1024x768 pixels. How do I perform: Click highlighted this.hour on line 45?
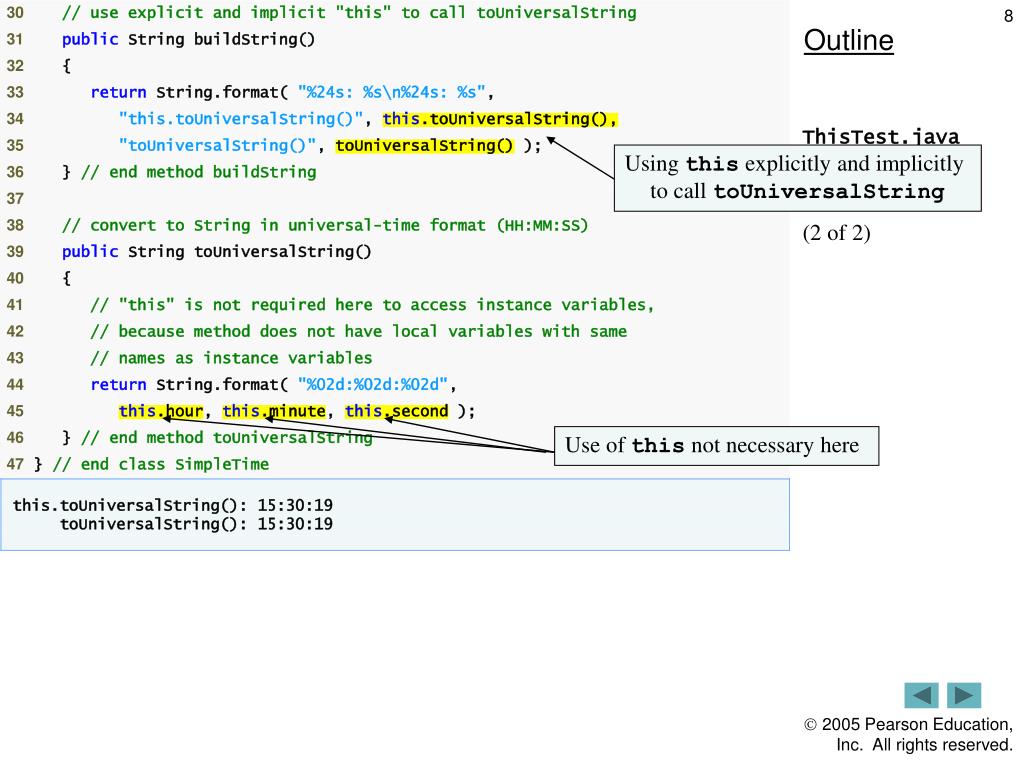161,411
